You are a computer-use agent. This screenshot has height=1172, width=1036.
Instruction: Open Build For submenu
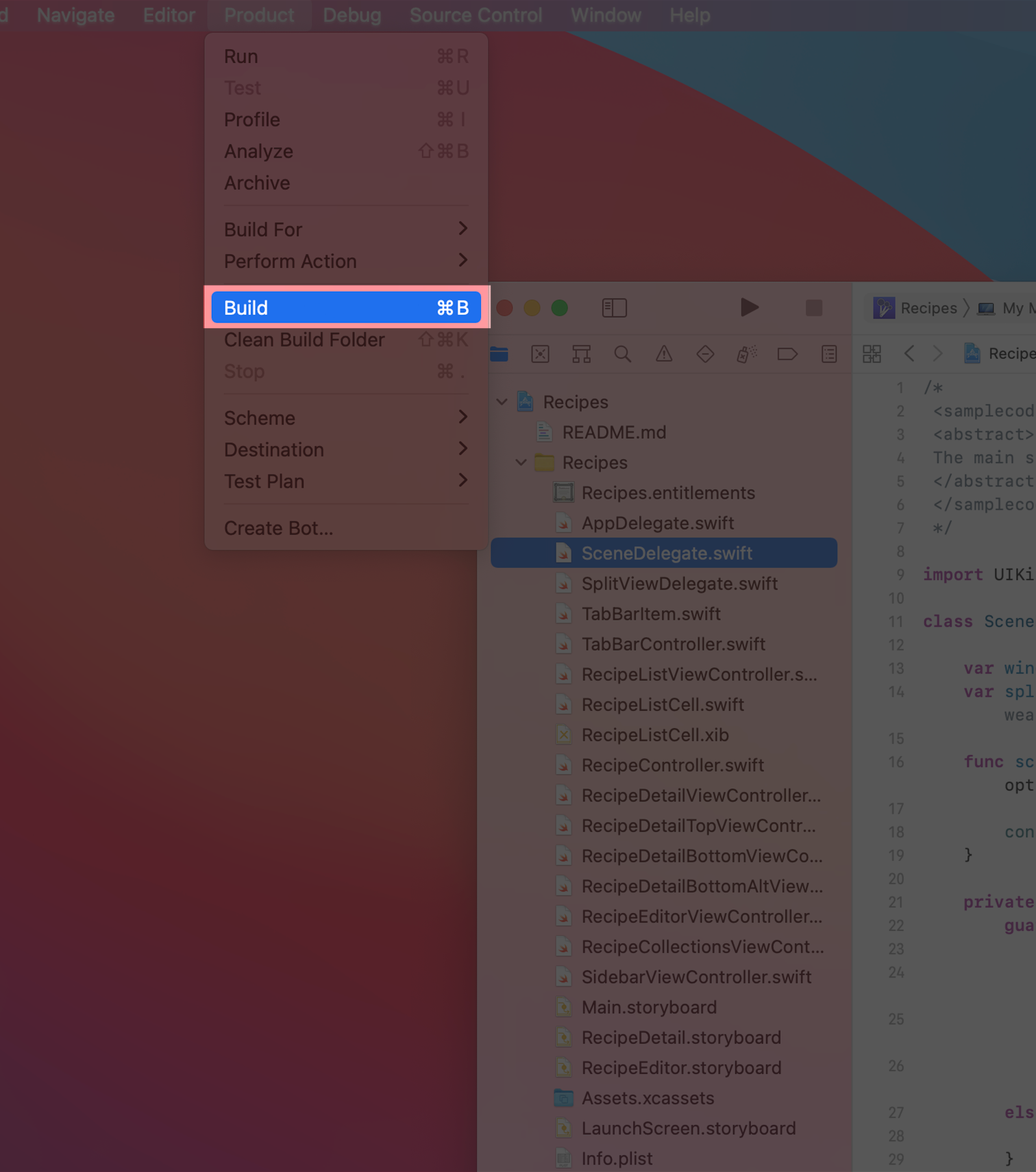click(346, 229)
